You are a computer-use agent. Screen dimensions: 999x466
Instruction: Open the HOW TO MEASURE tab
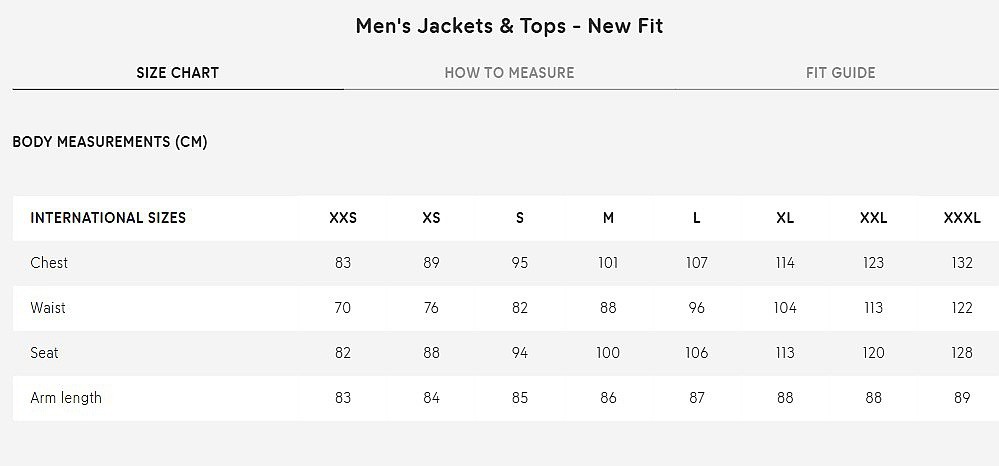tap(509, 73)
